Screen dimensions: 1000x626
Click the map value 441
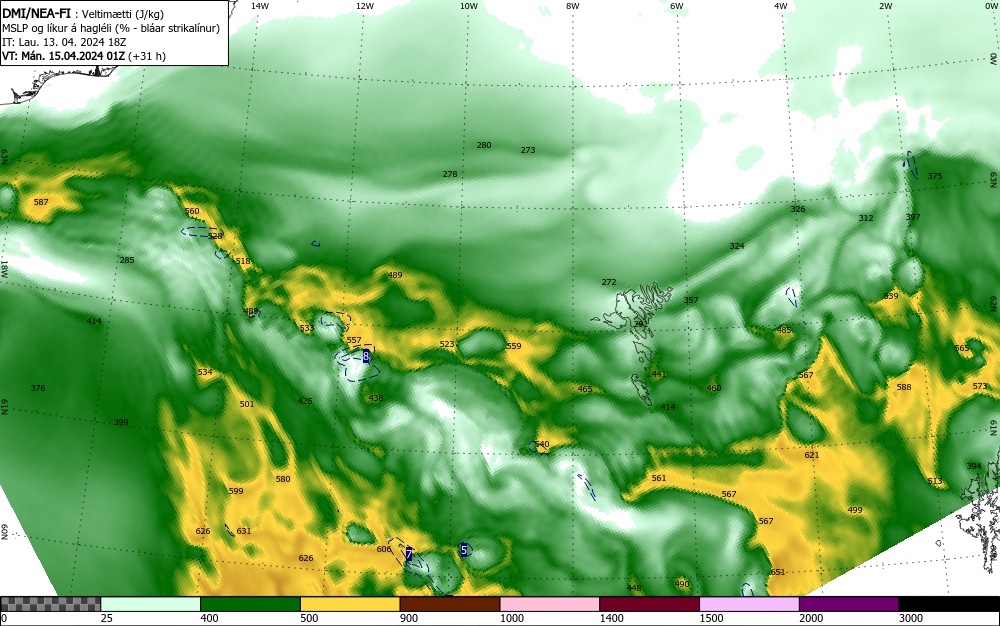[x=659, y=374]
